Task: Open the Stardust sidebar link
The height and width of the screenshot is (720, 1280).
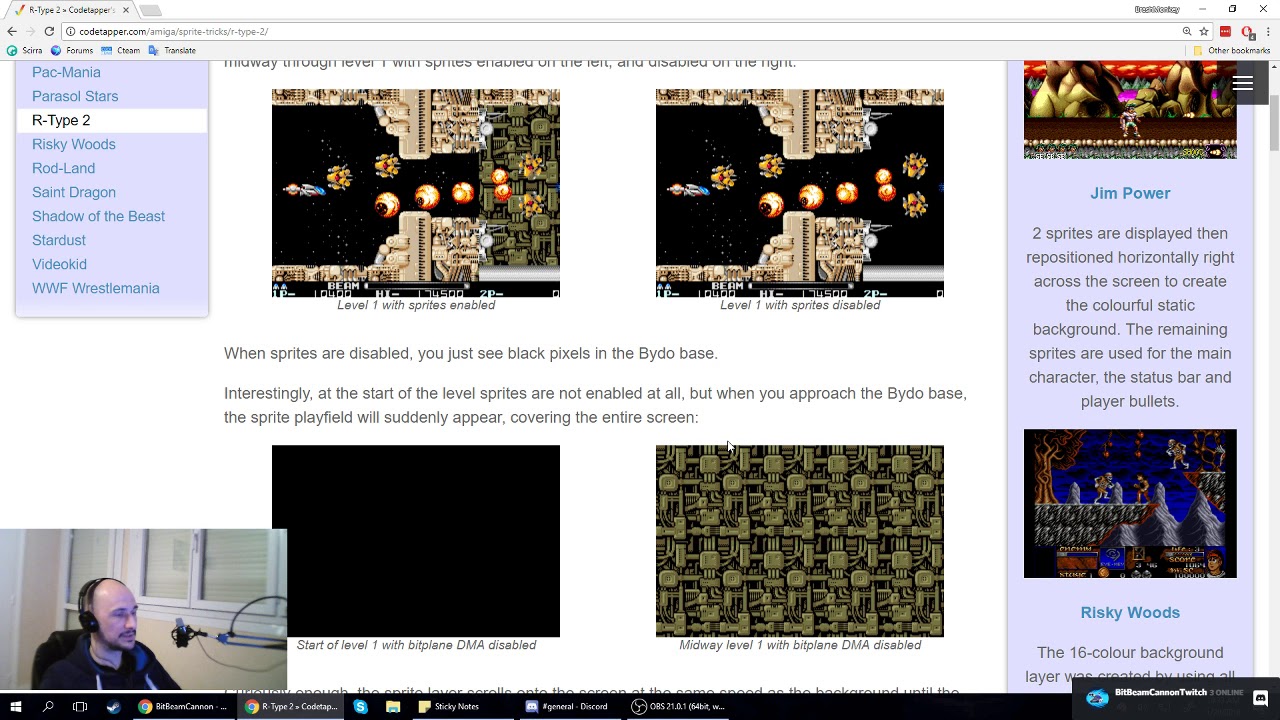Action: click(59, 240)
